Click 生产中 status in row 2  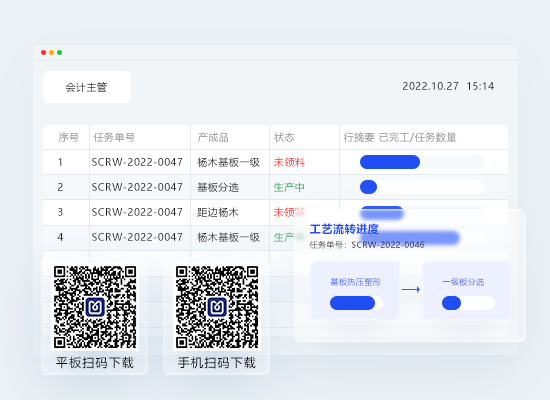point(289,187)
